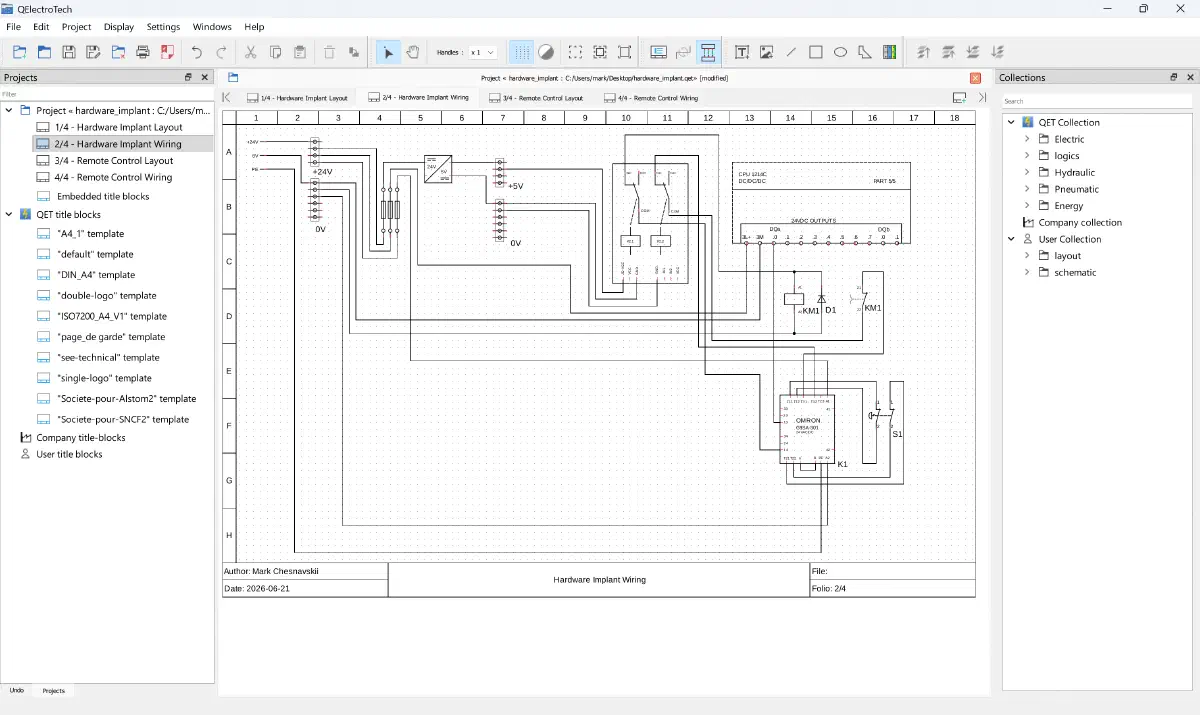Viewport: 1200px width, 715px height.
Task: Open the Settings menu
Action: pos(163,27)
